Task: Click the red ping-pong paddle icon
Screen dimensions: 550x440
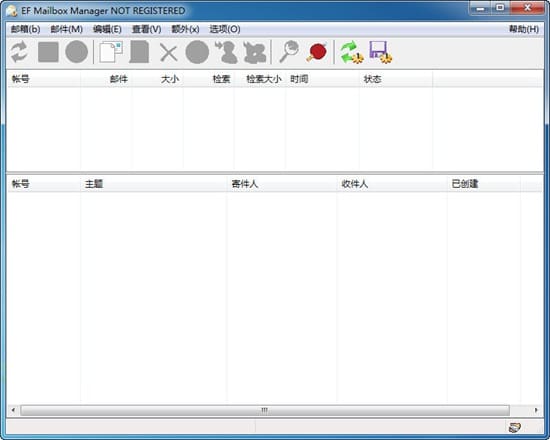Action: [317, 53]
